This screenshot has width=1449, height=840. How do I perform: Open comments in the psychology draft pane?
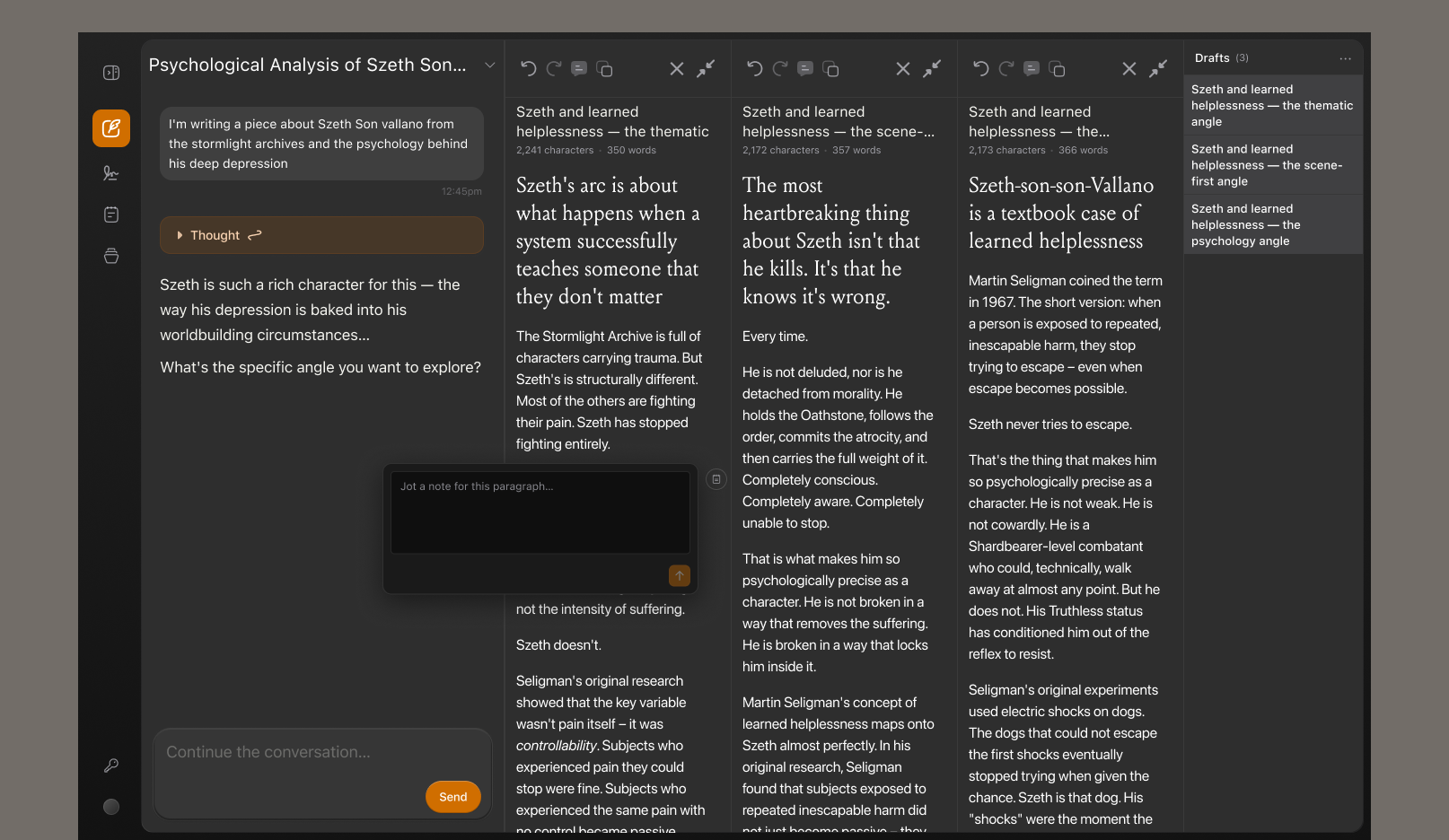click(x=1032, y=69)
